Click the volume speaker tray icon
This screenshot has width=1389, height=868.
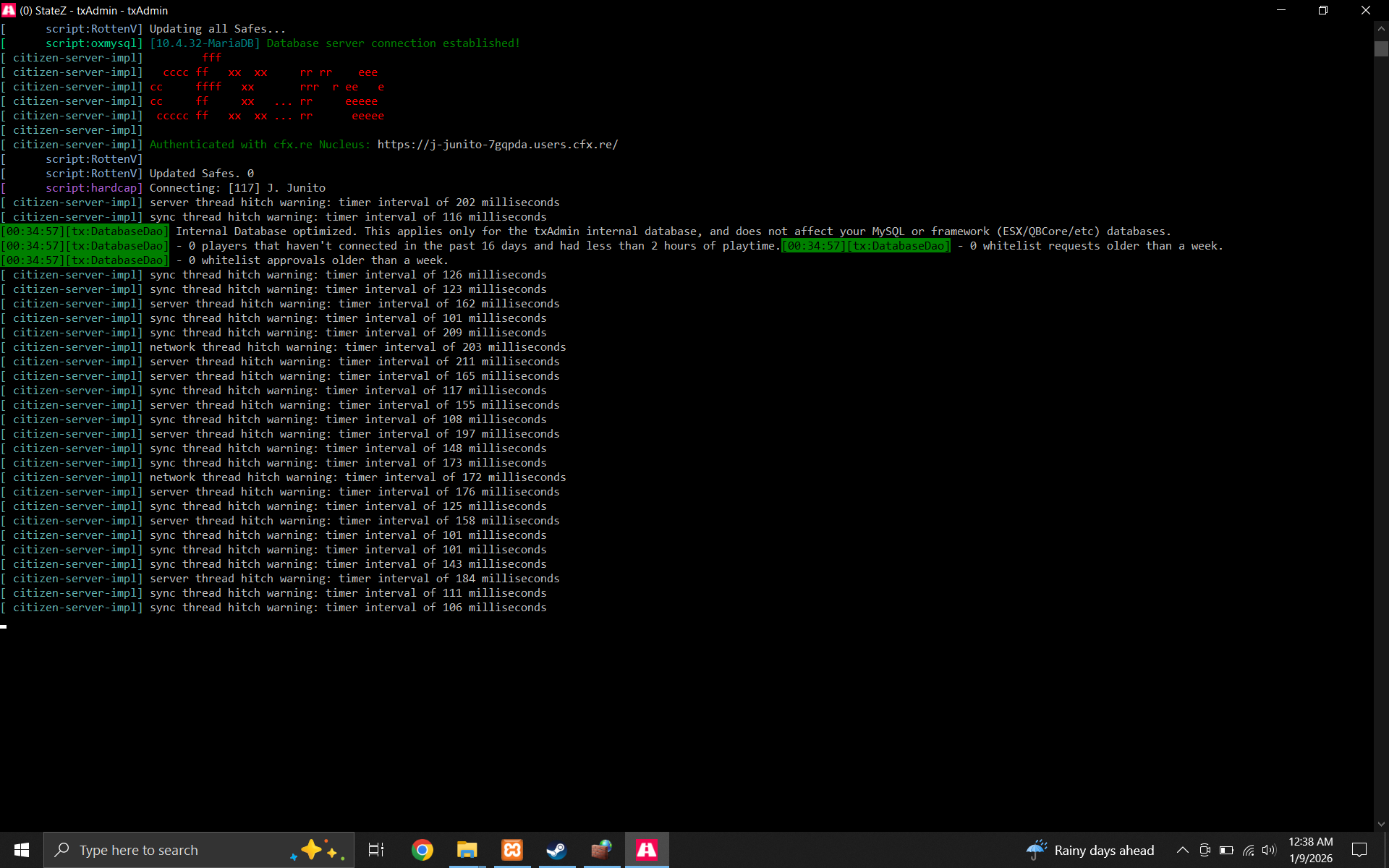[1269, 850]
